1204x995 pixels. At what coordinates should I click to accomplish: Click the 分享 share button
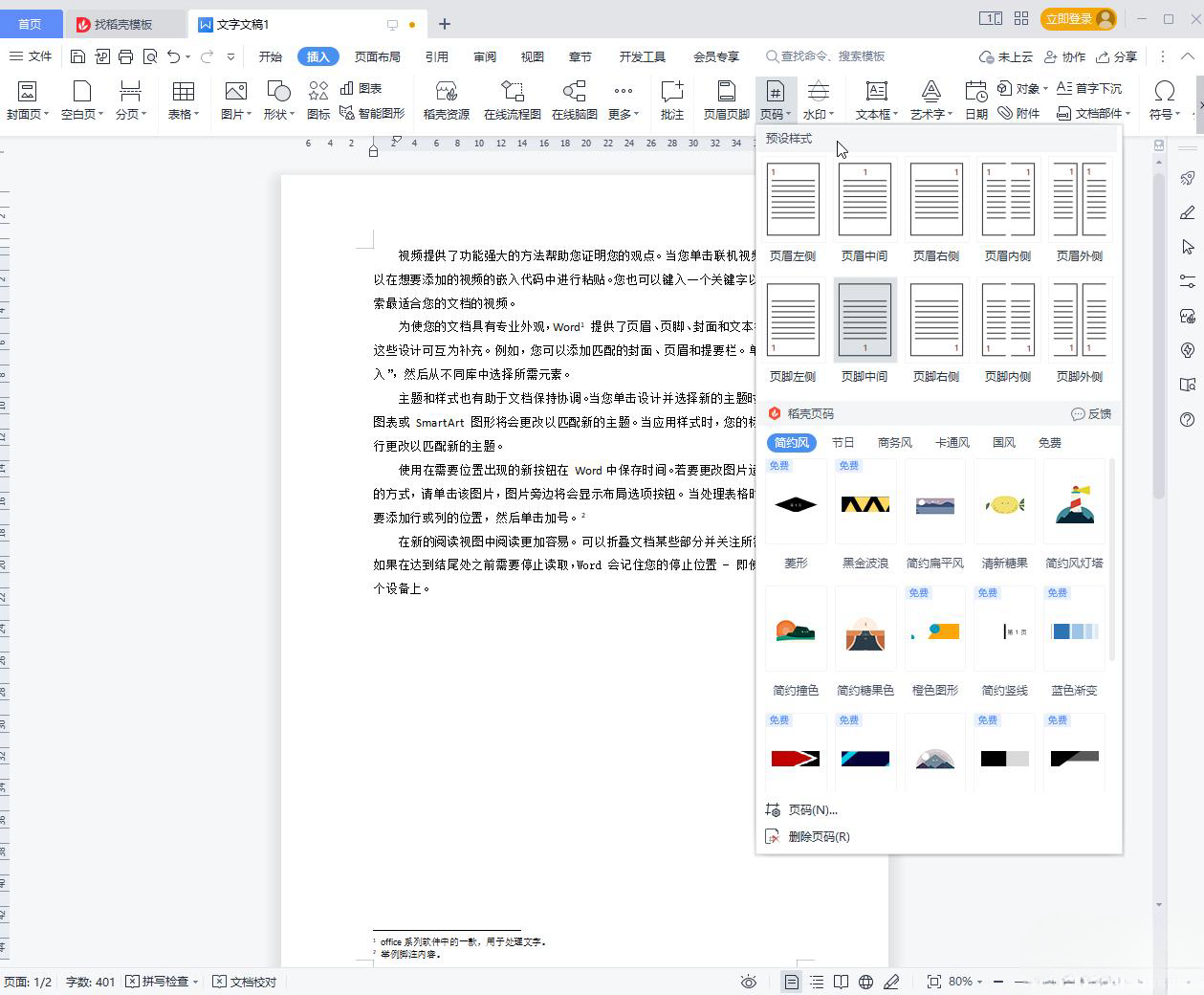1117,56
